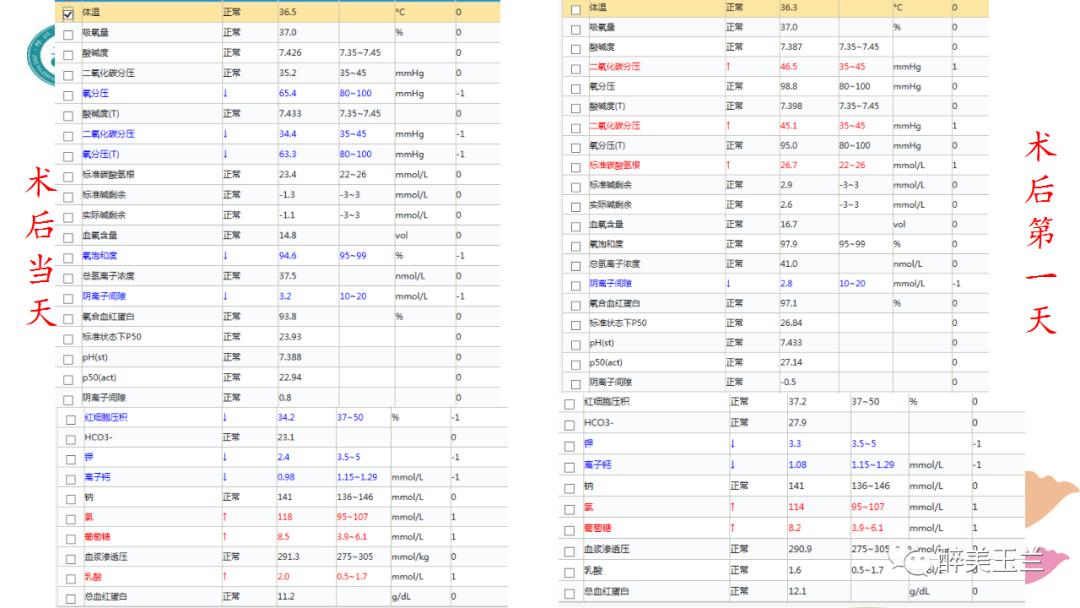This screenshot has width=1080, height=608.
Task: Click 钠 label in the 术后当天 table
Action: [89, 497]
